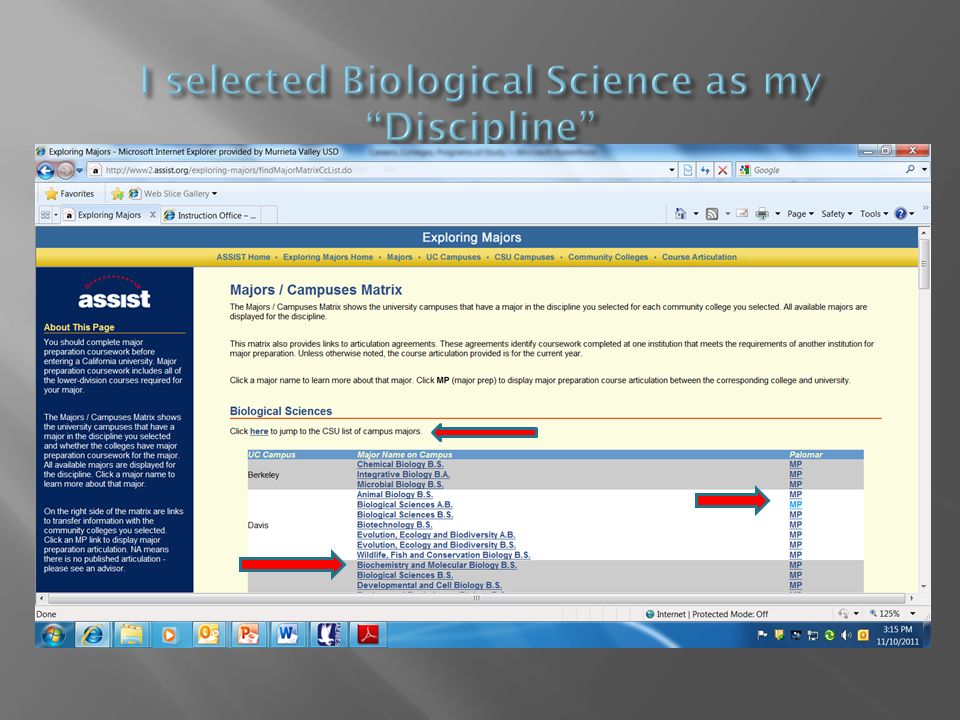Open Adobe Reader taskbar icon
This screenshot has height=720, width=960.
[368, 635]
